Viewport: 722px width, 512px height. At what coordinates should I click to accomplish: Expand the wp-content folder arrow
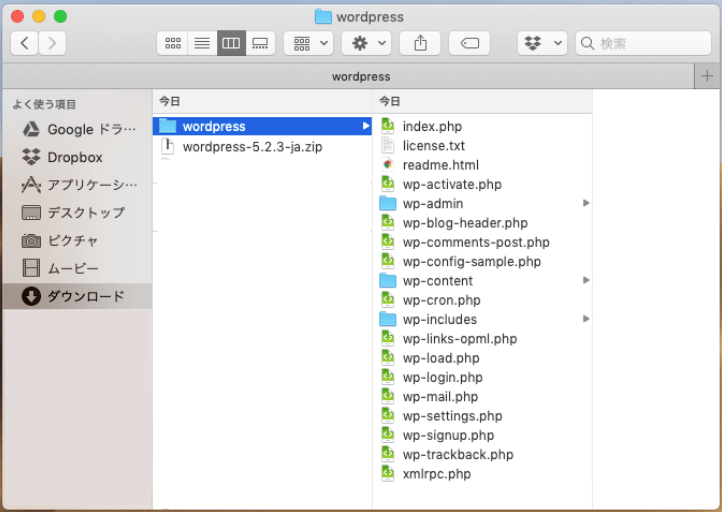586,280
